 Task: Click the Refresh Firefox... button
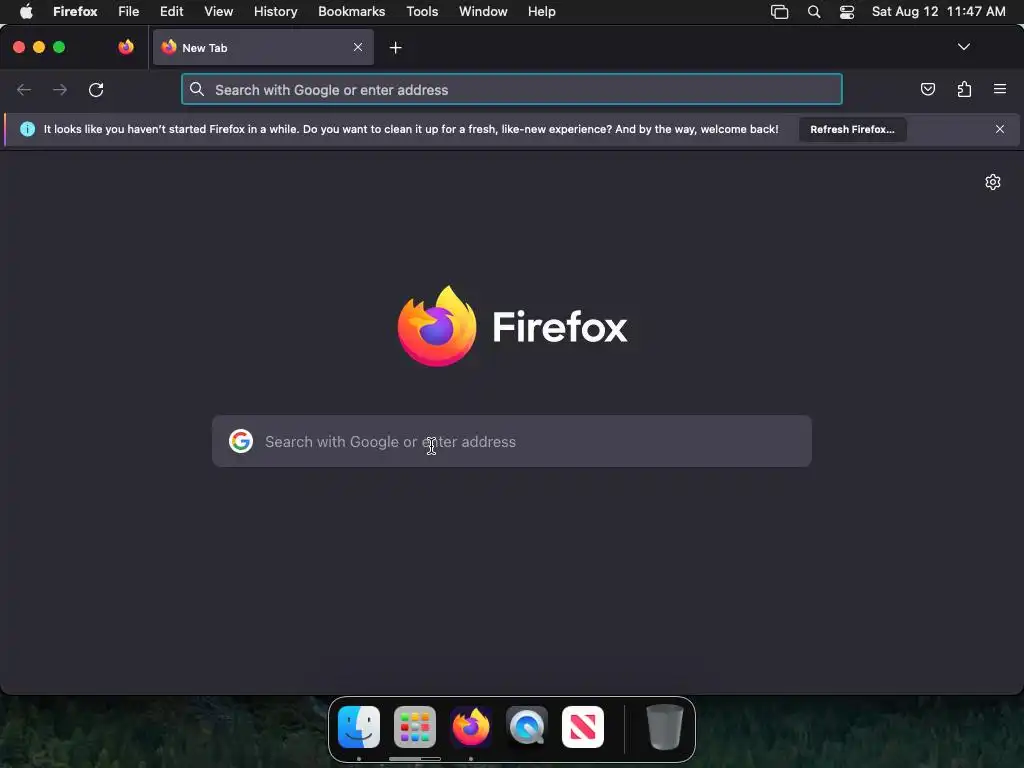[x=852, y=129]
